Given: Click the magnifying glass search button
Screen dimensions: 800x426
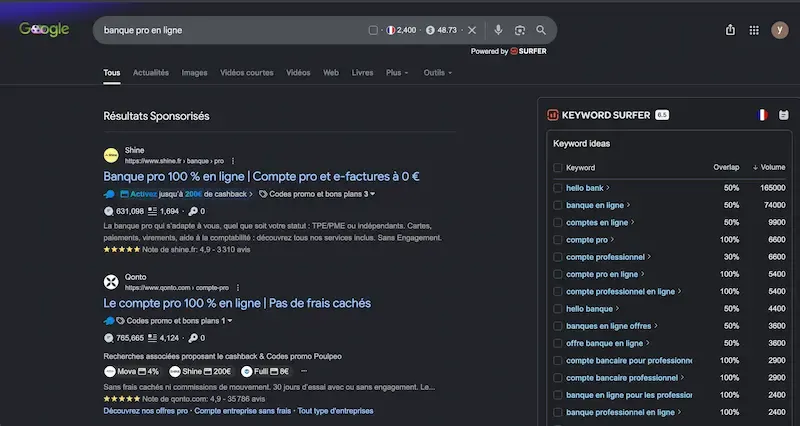Looking at the screenshot, I should pos(541,30).
